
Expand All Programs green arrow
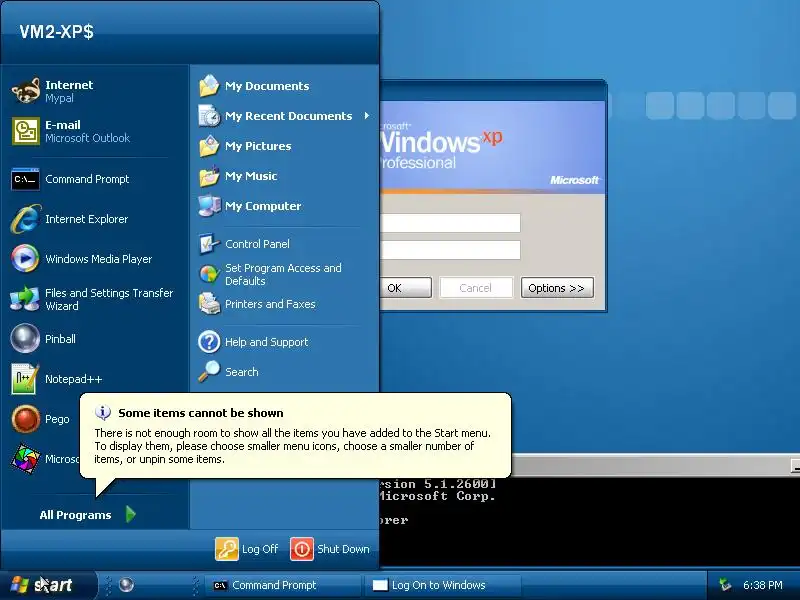(131, 514)
